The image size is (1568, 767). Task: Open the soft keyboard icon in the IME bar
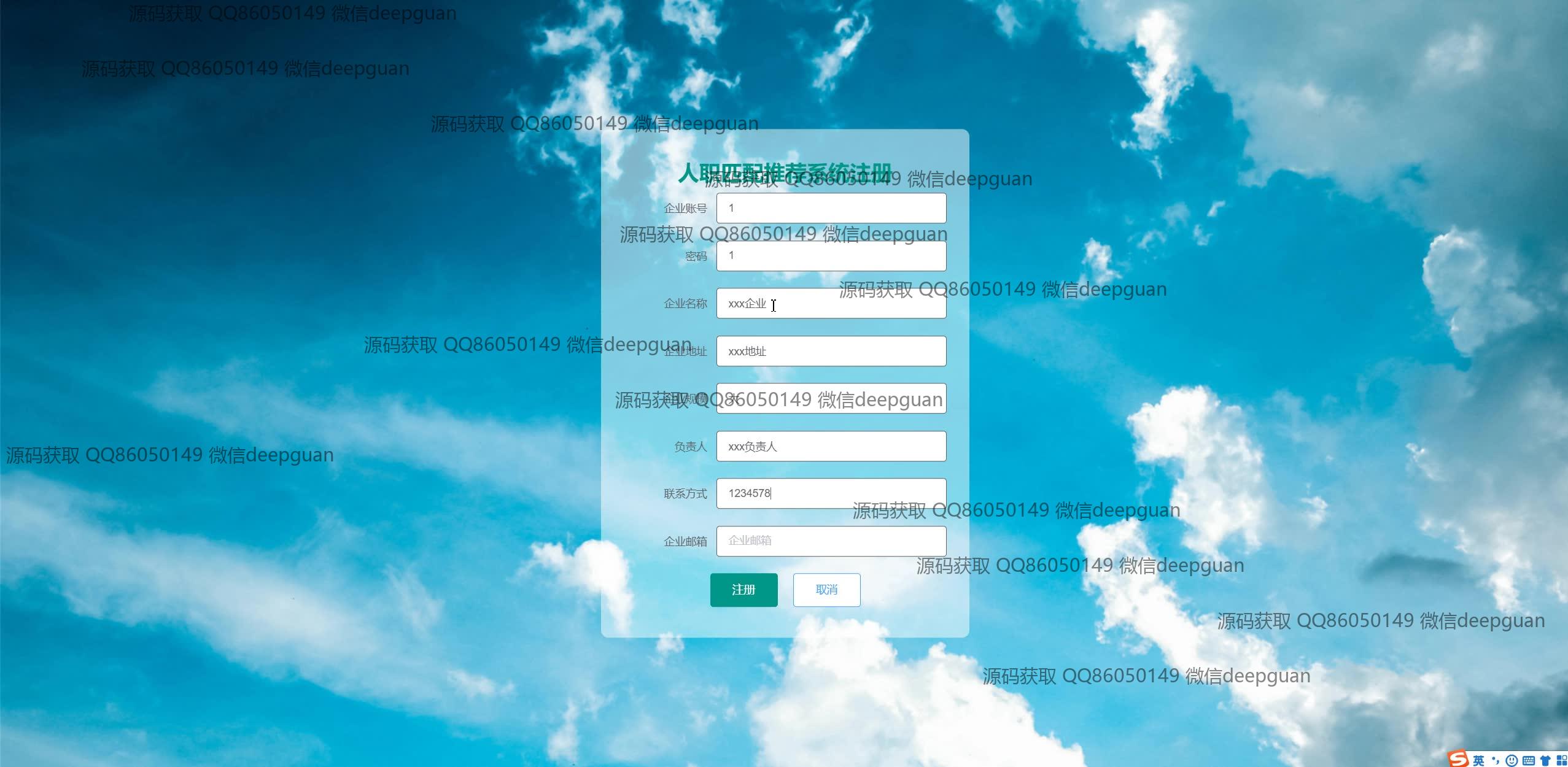click(x=1529, y=761)
